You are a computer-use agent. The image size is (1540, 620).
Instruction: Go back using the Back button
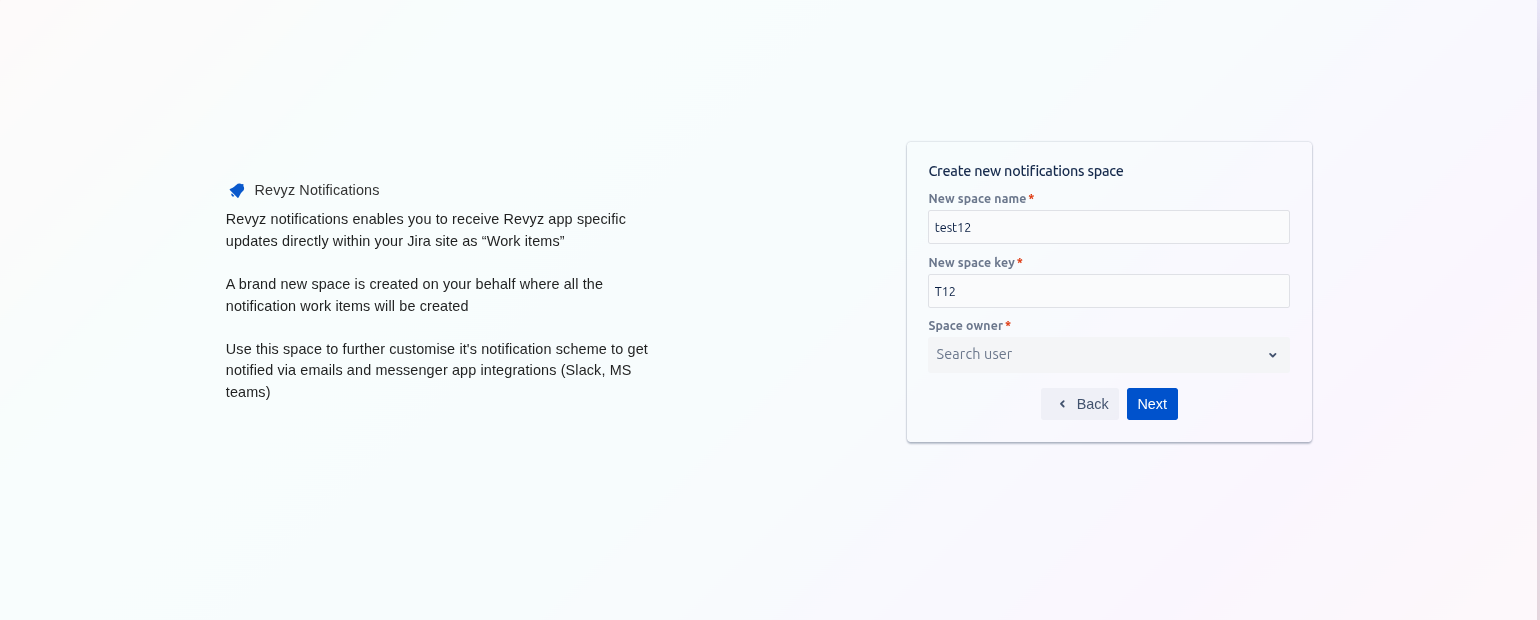[1080, 404]
